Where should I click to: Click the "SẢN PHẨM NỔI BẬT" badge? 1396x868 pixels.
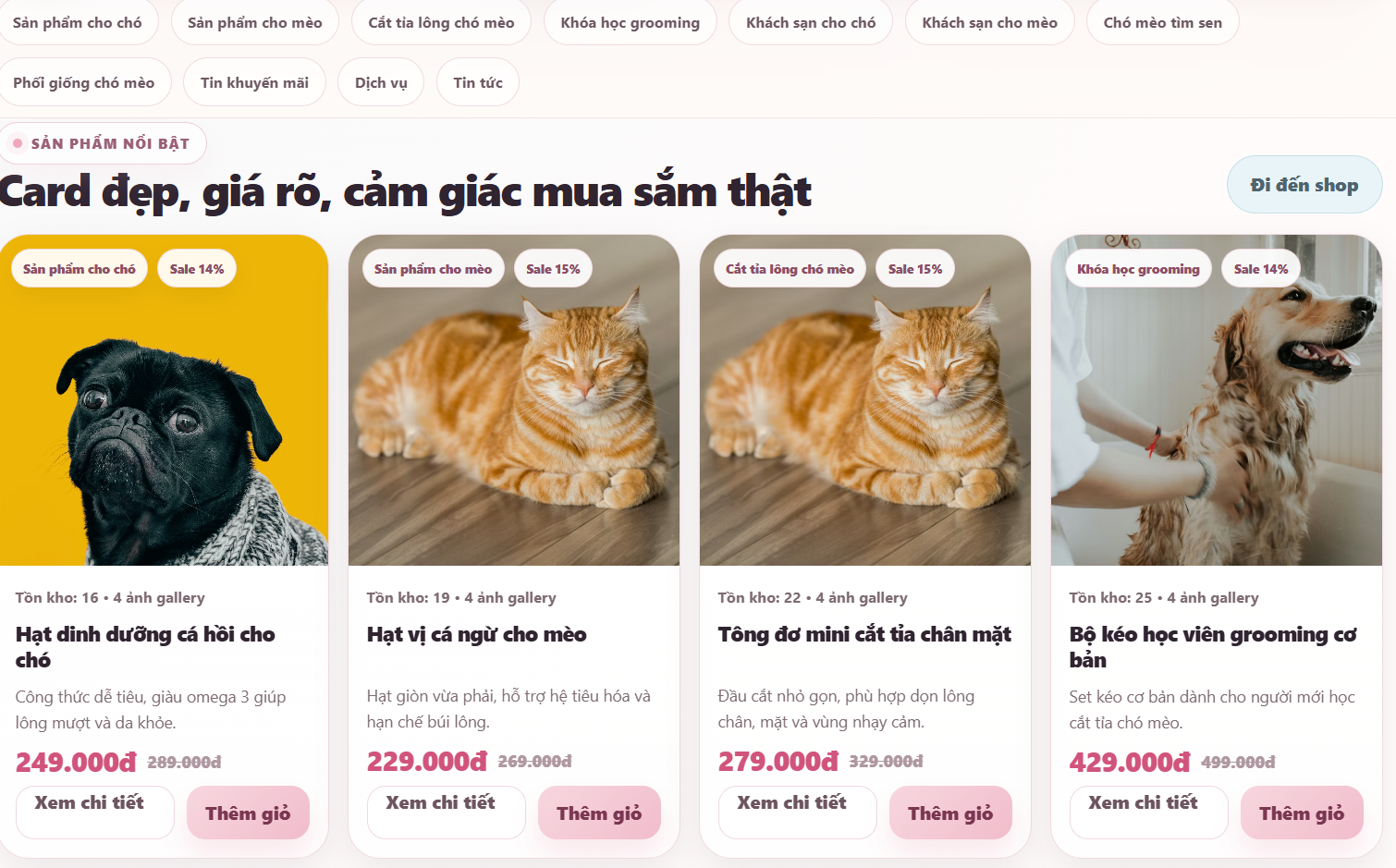(x=103, y=143)
